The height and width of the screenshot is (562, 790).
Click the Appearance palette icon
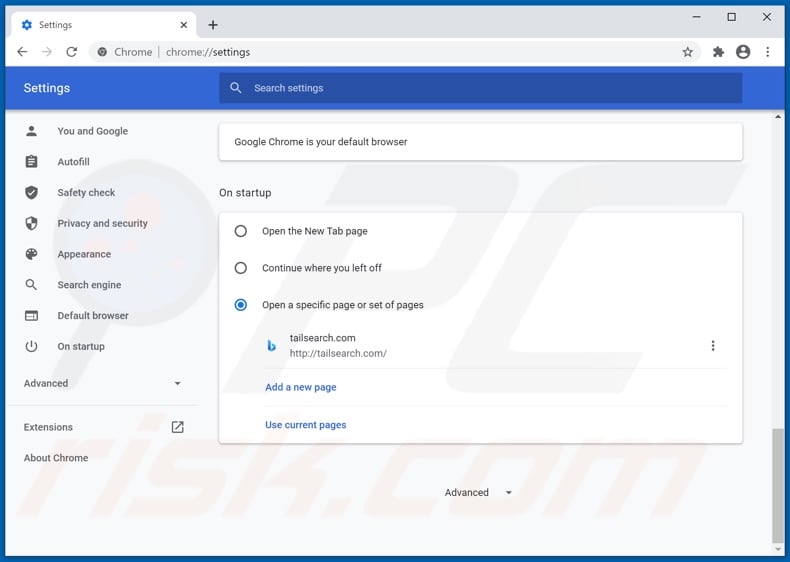click(x=31, y=254)
